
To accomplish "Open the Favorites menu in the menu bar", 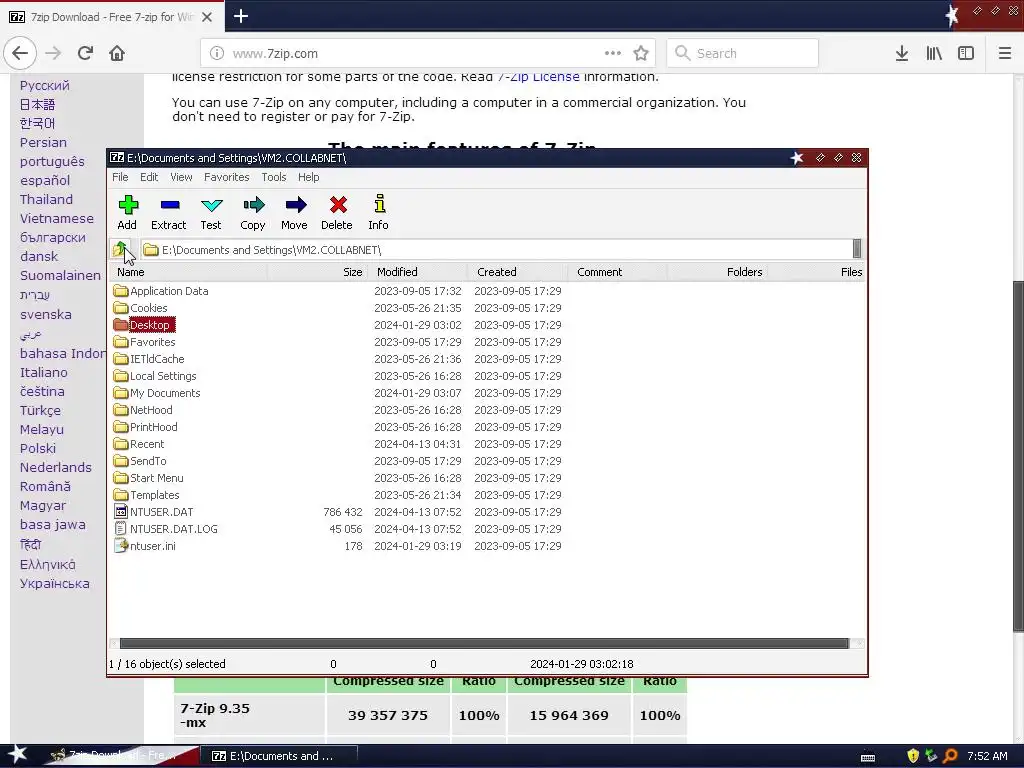I will [x=227, y=177].
